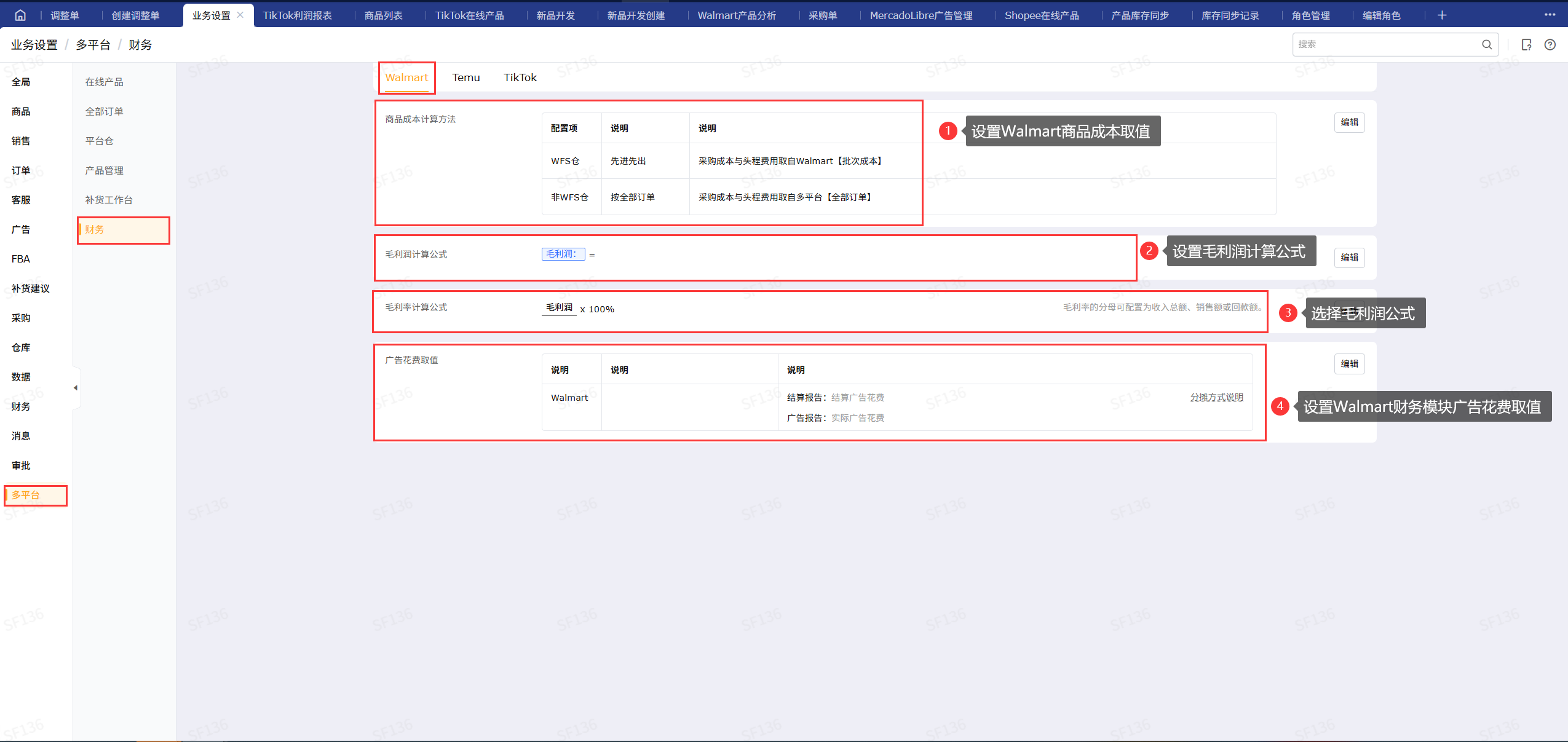
Task: Click the search magnifier icon
Action: coord(1487,44)
